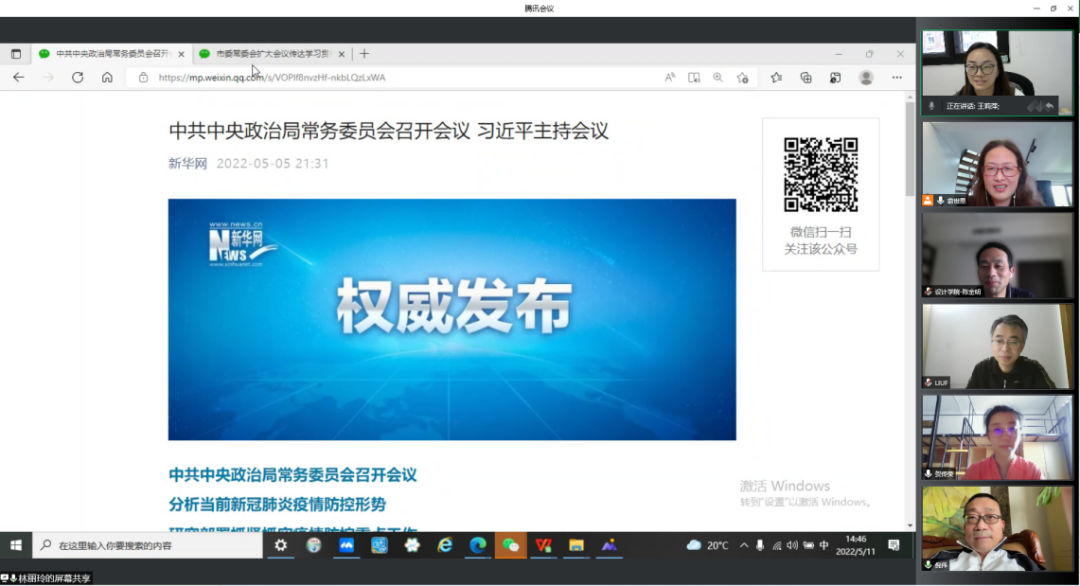Viewport: 1080px width, 586px height.
Task: Select the bottom participant video tile
Action: point(997,529)
